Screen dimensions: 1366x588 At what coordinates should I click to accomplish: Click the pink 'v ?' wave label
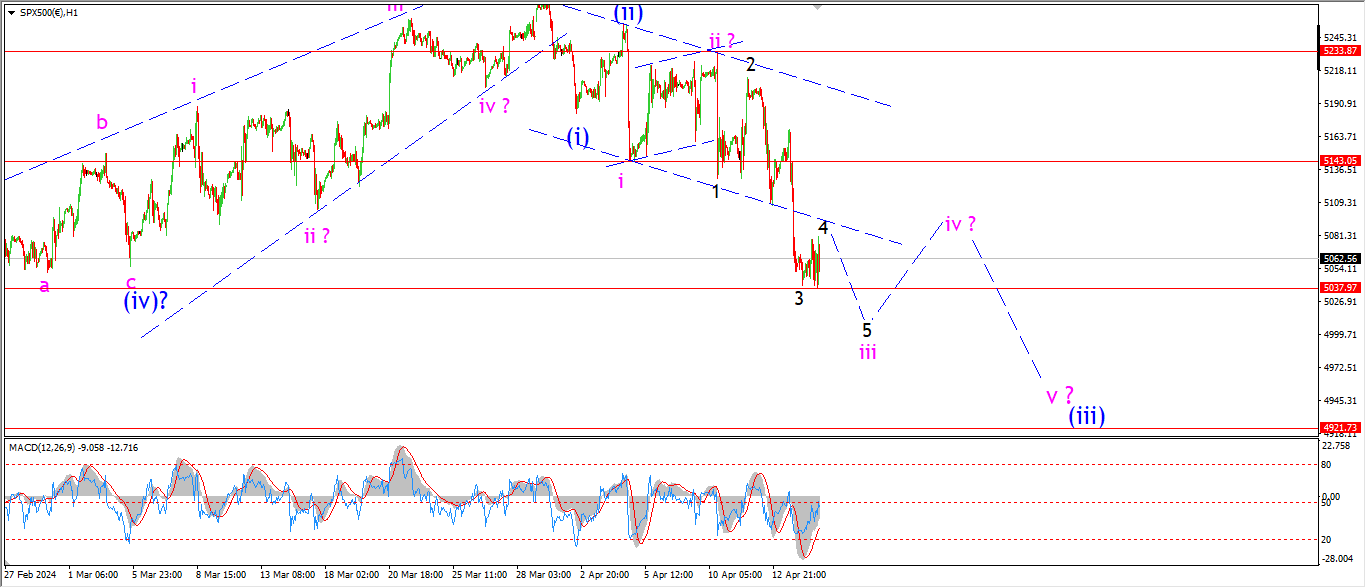click(1060, 395)
